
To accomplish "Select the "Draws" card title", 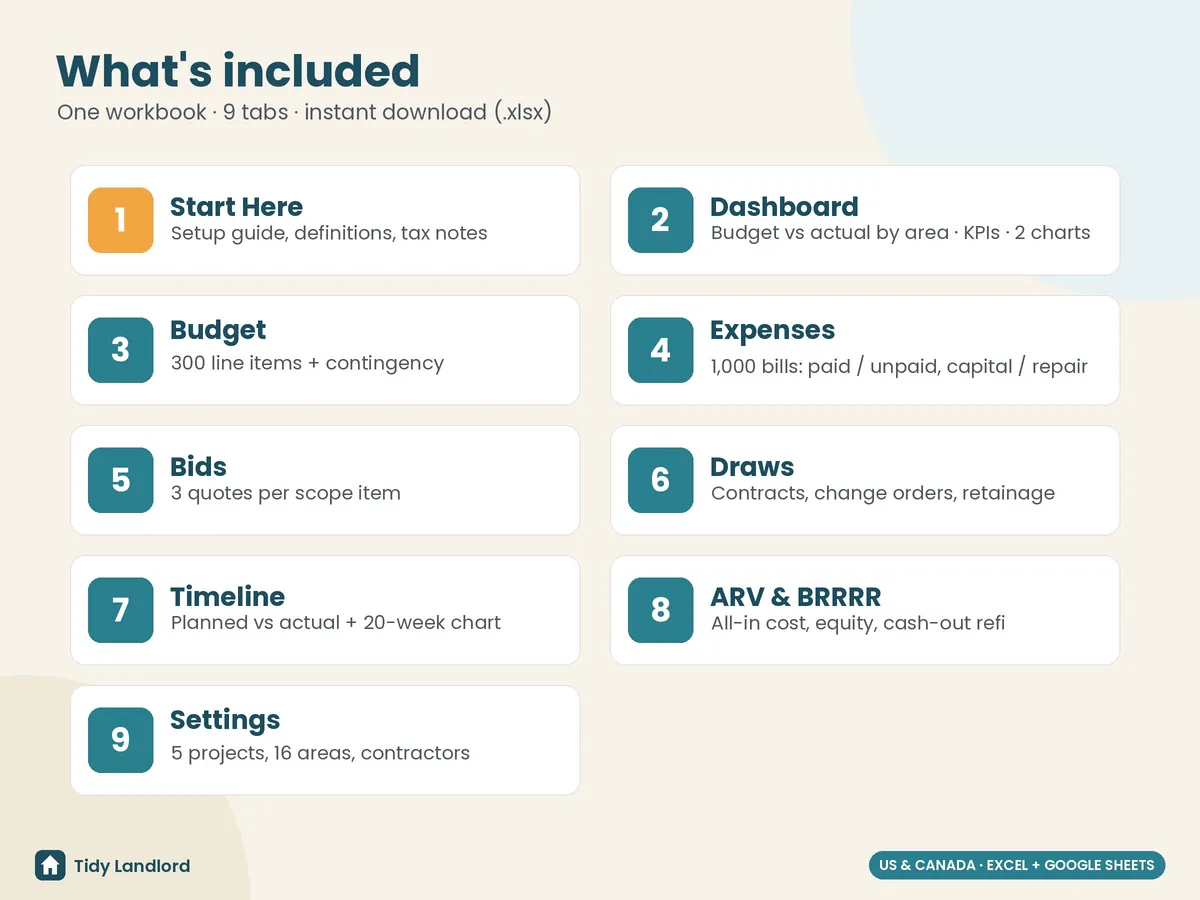I will click(x=752, y=467).
